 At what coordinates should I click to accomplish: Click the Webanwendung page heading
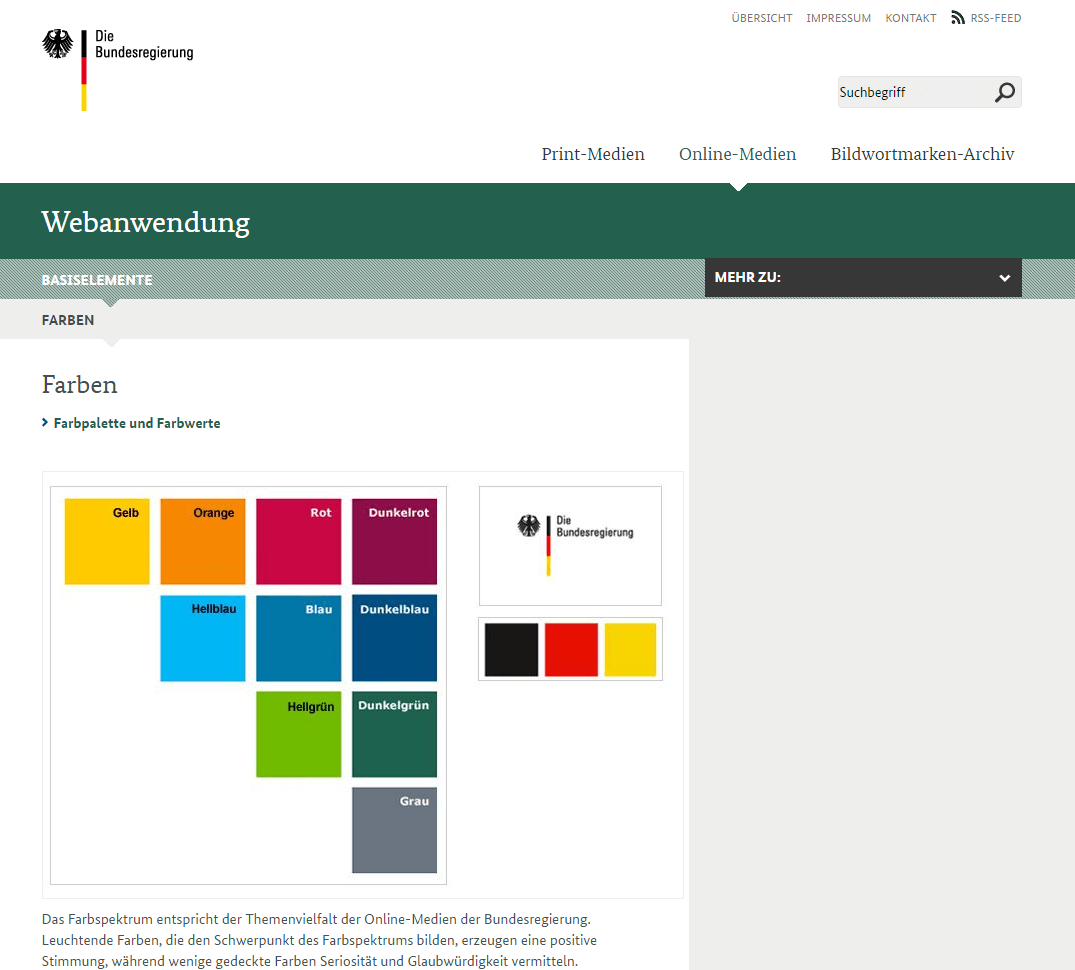[x=146, y=223]
